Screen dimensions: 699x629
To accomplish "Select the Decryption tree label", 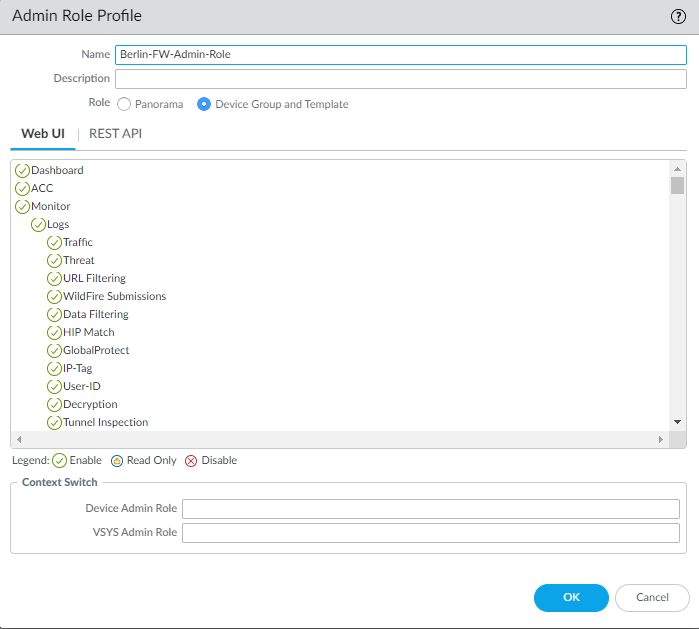I will (90, 405).
